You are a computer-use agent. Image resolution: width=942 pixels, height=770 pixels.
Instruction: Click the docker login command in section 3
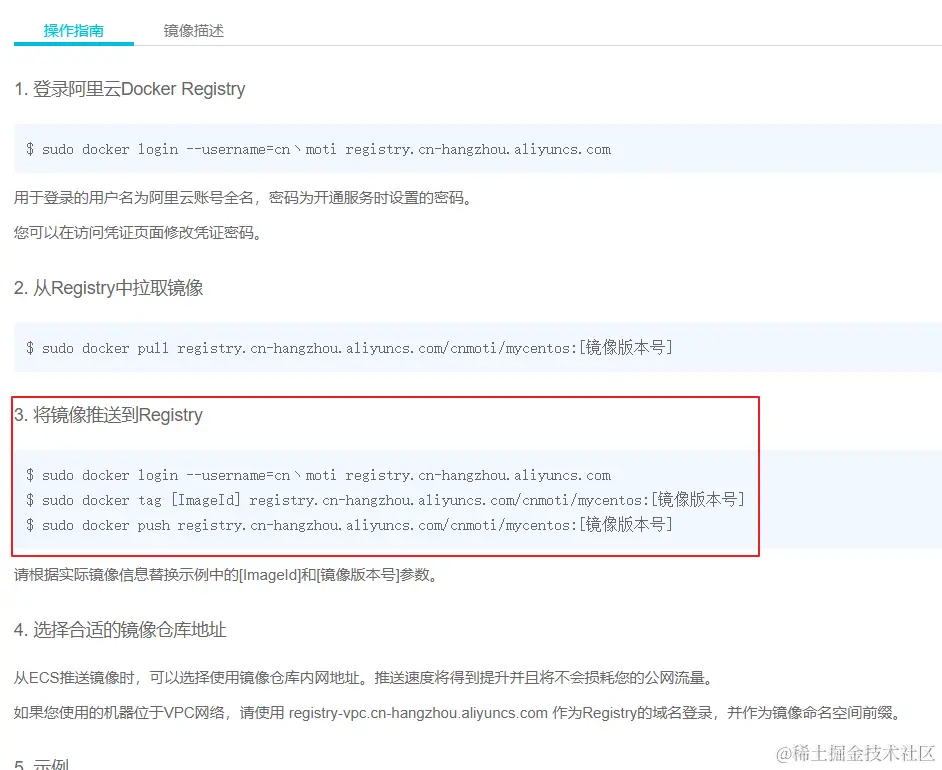(x=318, y=475)
